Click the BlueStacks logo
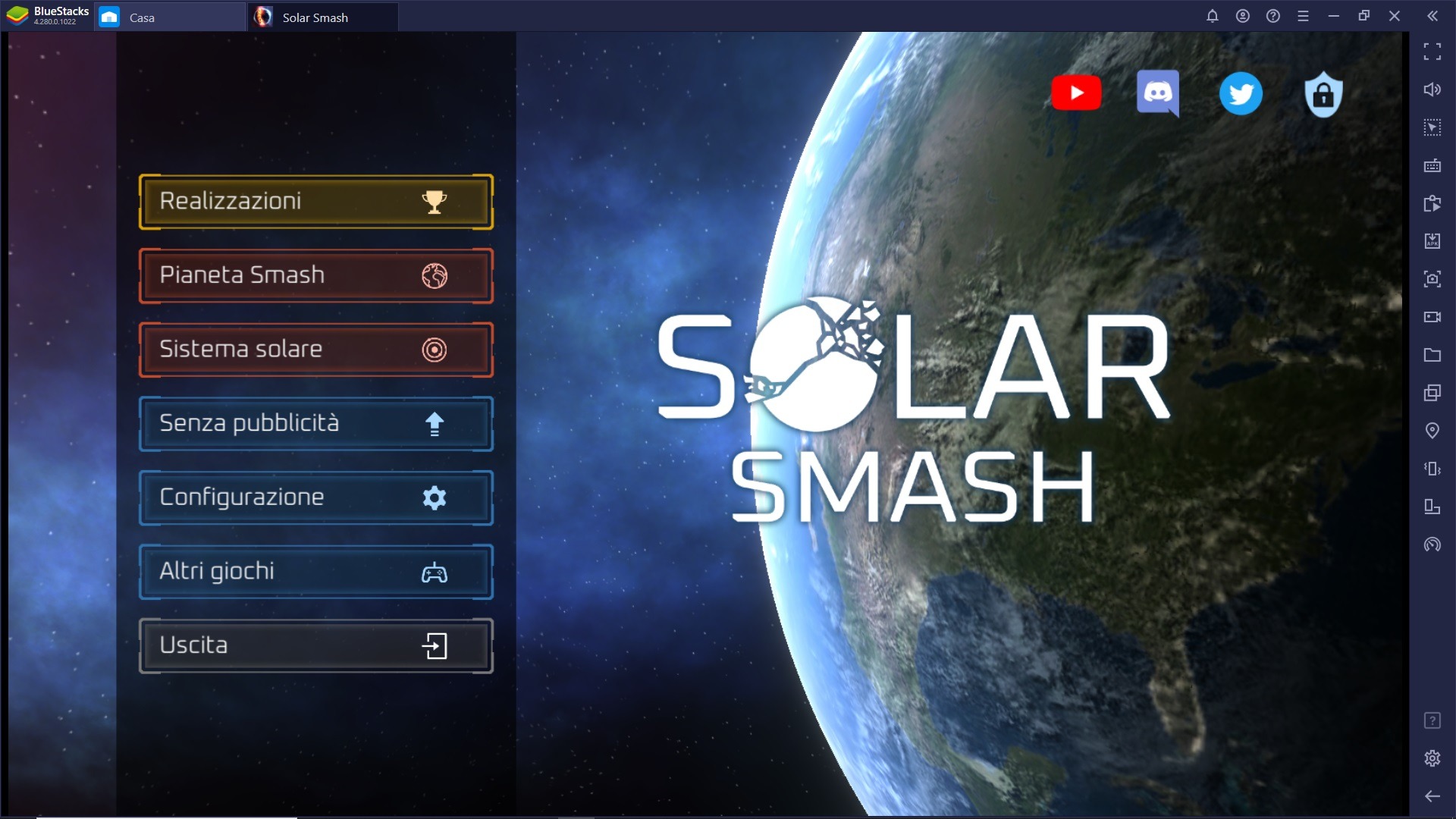1456x819 pixels. [17, 15]
